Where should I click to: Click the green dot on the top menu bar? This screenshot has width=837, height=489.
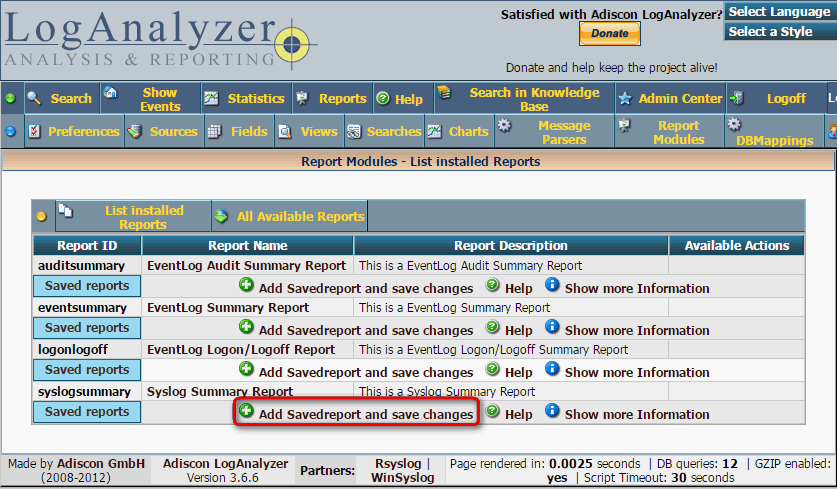tap(10, 98)
